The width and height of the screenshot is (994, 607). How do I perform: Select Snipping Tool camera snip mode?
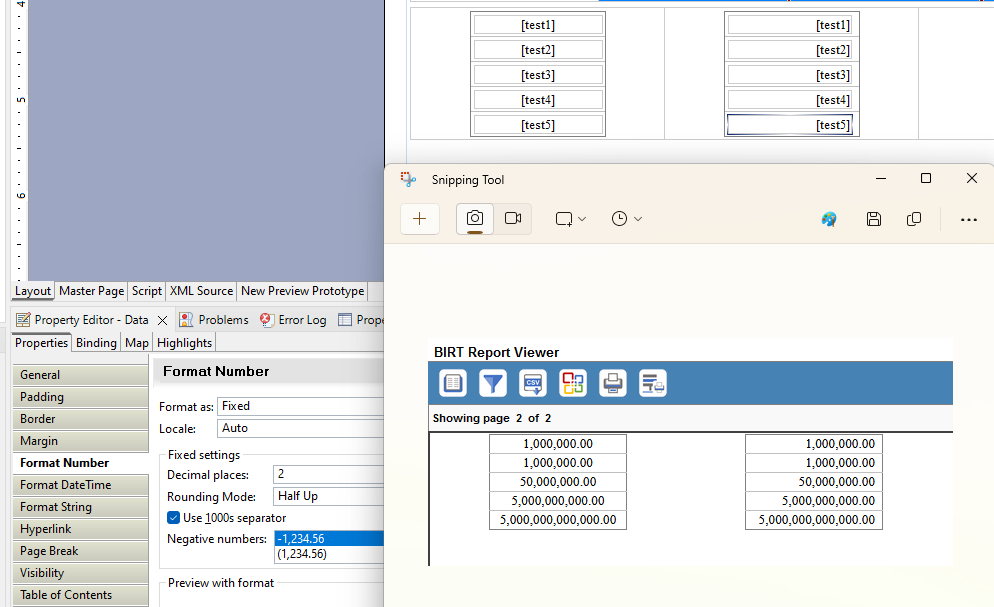point(475,219)
